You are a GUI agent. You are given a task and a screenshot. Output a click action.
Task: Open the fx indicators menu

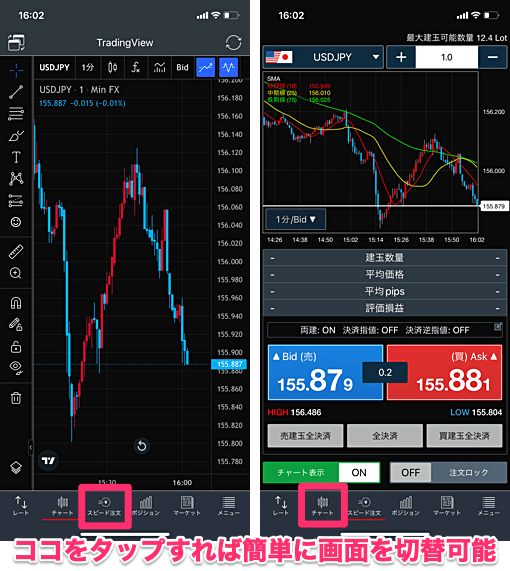(x=136, y=67)
